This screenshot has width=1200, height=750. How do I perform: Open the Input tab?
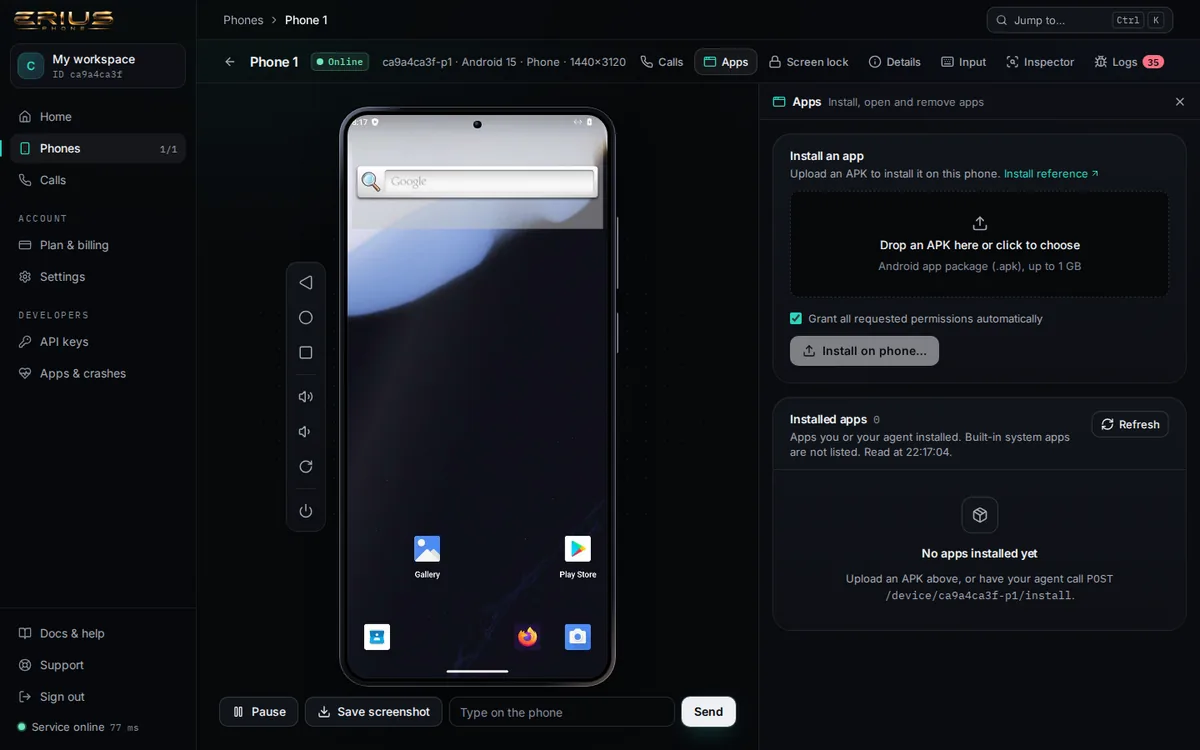click(x=964, y=62)
